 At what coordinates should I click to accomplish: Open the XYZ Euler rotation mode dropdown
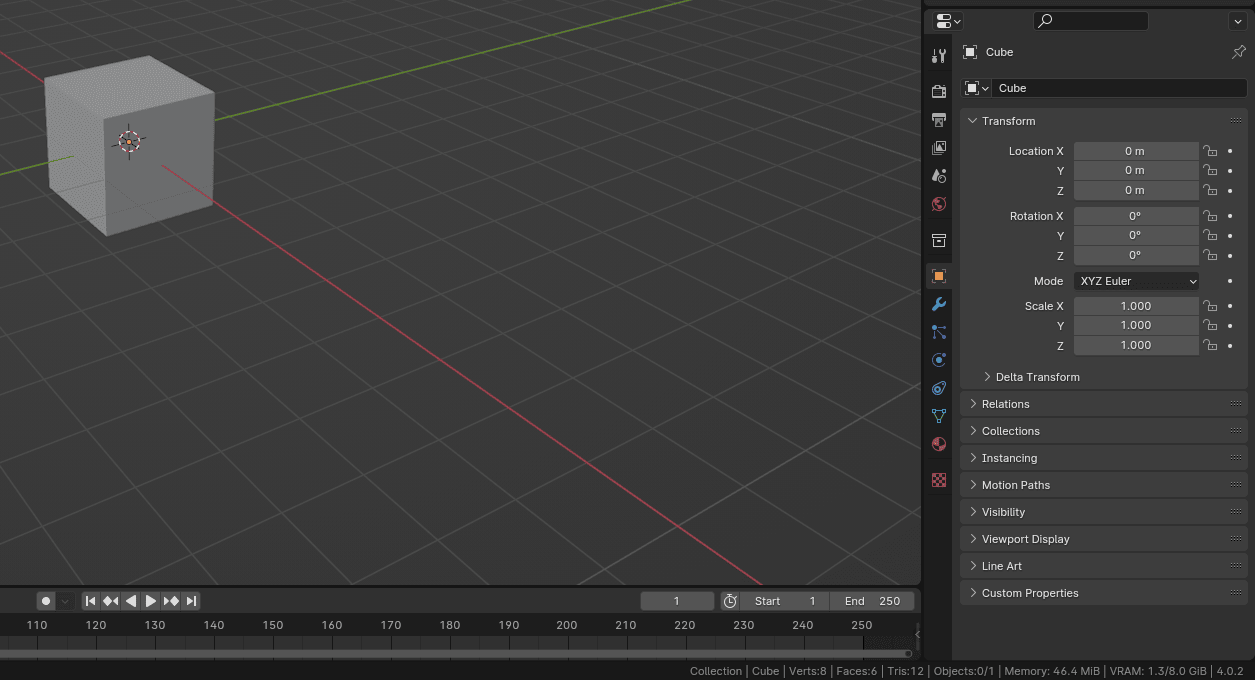tap(1136, 281)
